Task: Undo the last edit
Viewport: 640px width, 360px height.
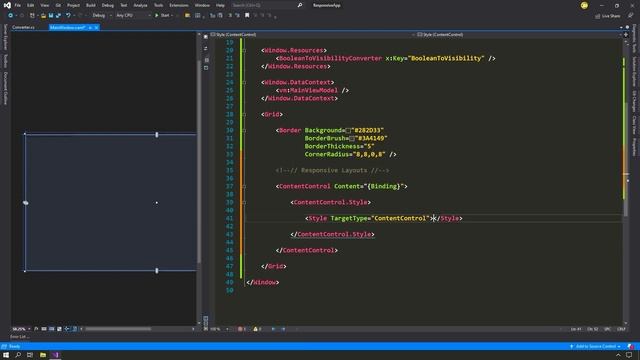Action: [68, 16]
